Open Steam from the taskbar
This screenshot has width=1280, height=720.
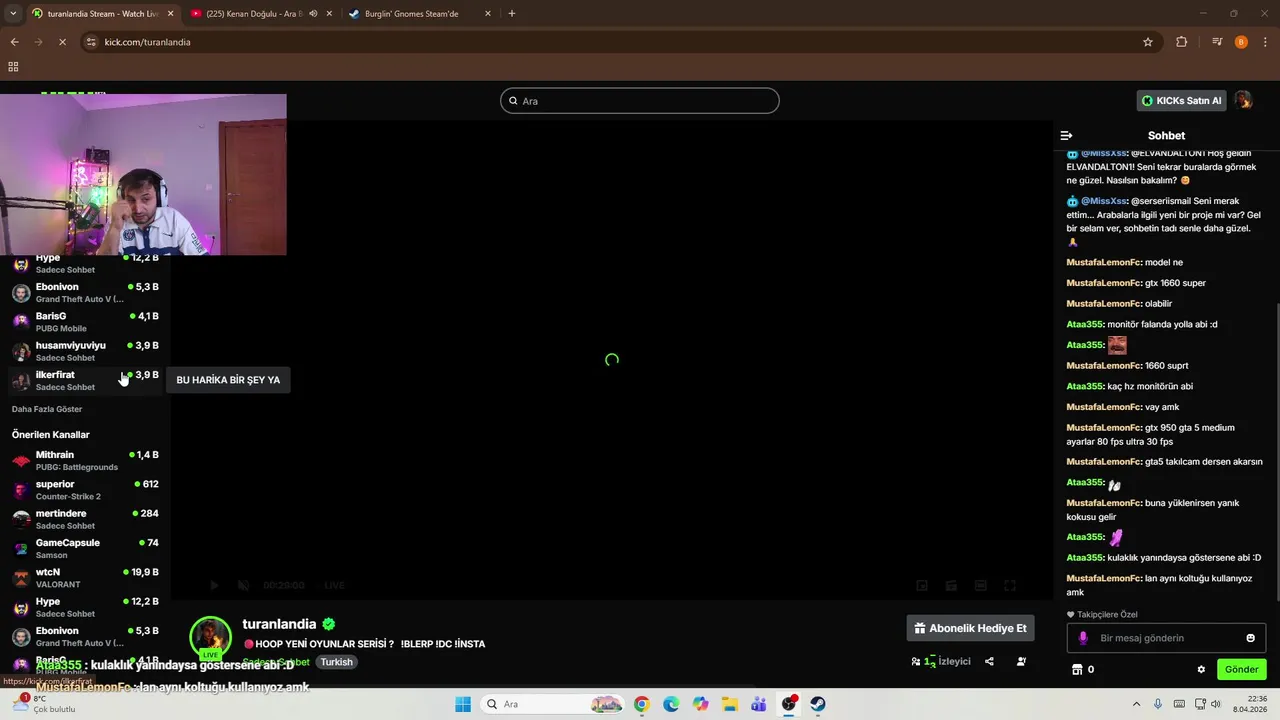click(x=818, y=704)
